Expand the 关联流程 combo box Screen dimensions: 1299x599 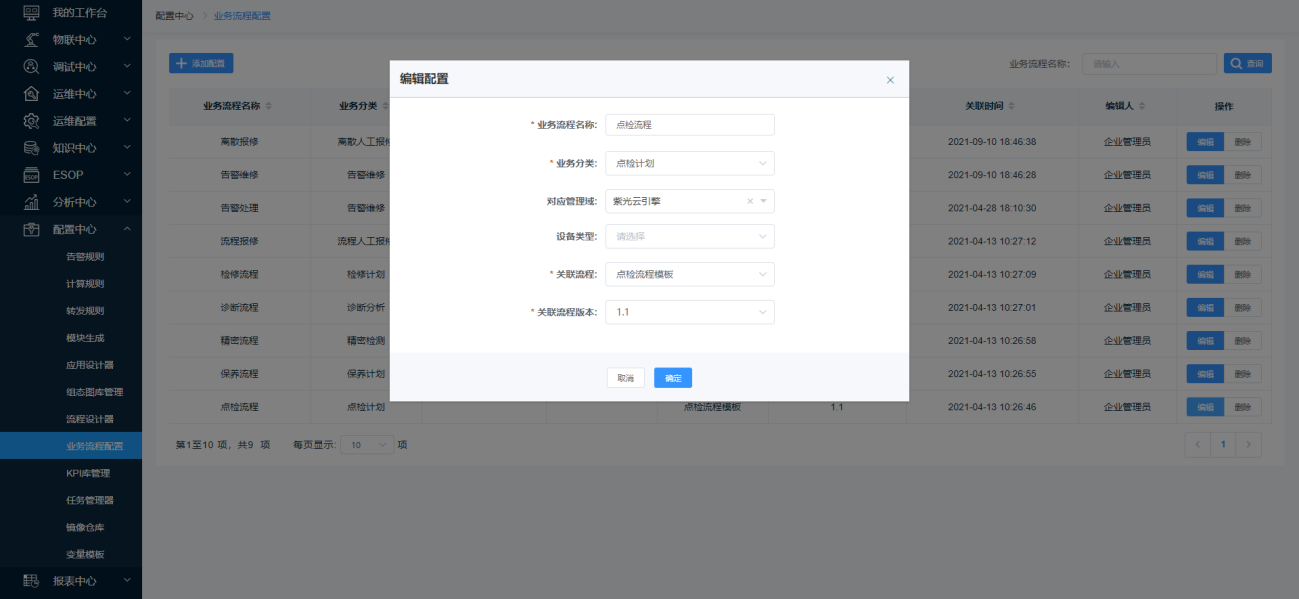click(x=690, y=274)
